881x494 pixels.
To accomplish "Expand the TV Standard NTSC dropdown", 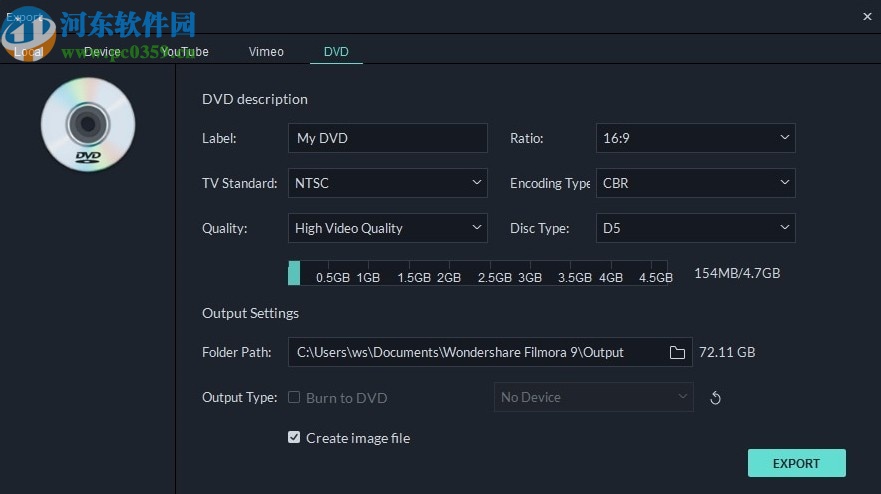I will pos(387,183).
